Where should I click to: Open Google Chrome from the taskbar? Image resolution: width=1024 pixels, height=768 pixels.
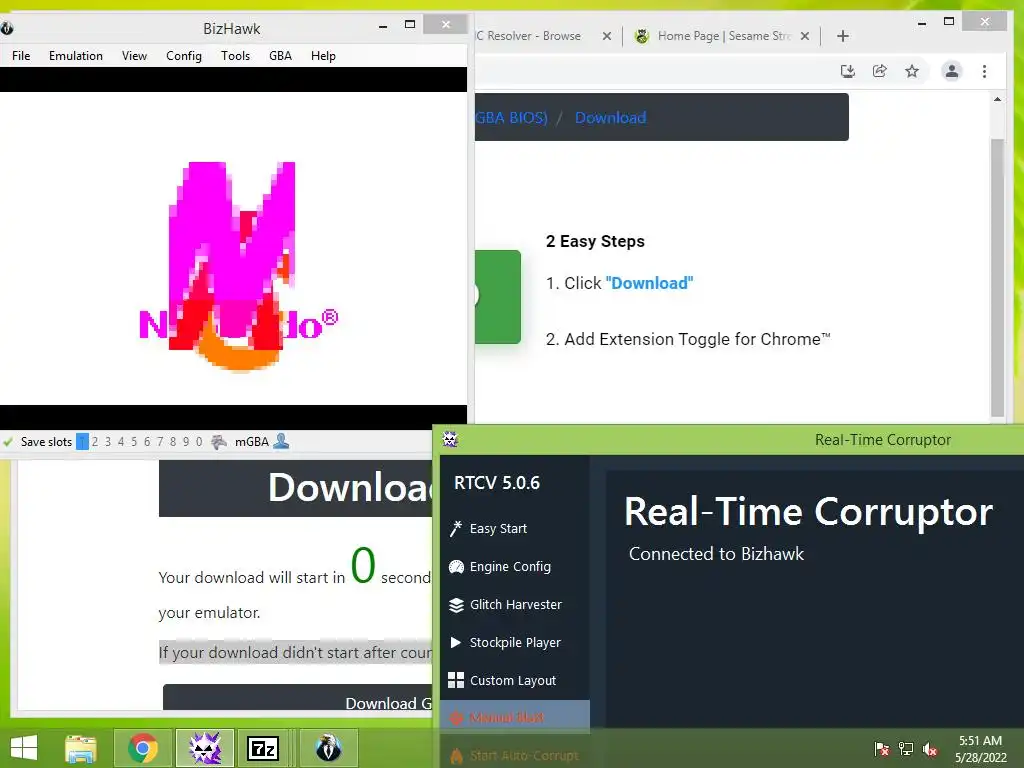[x=143, y=748]
